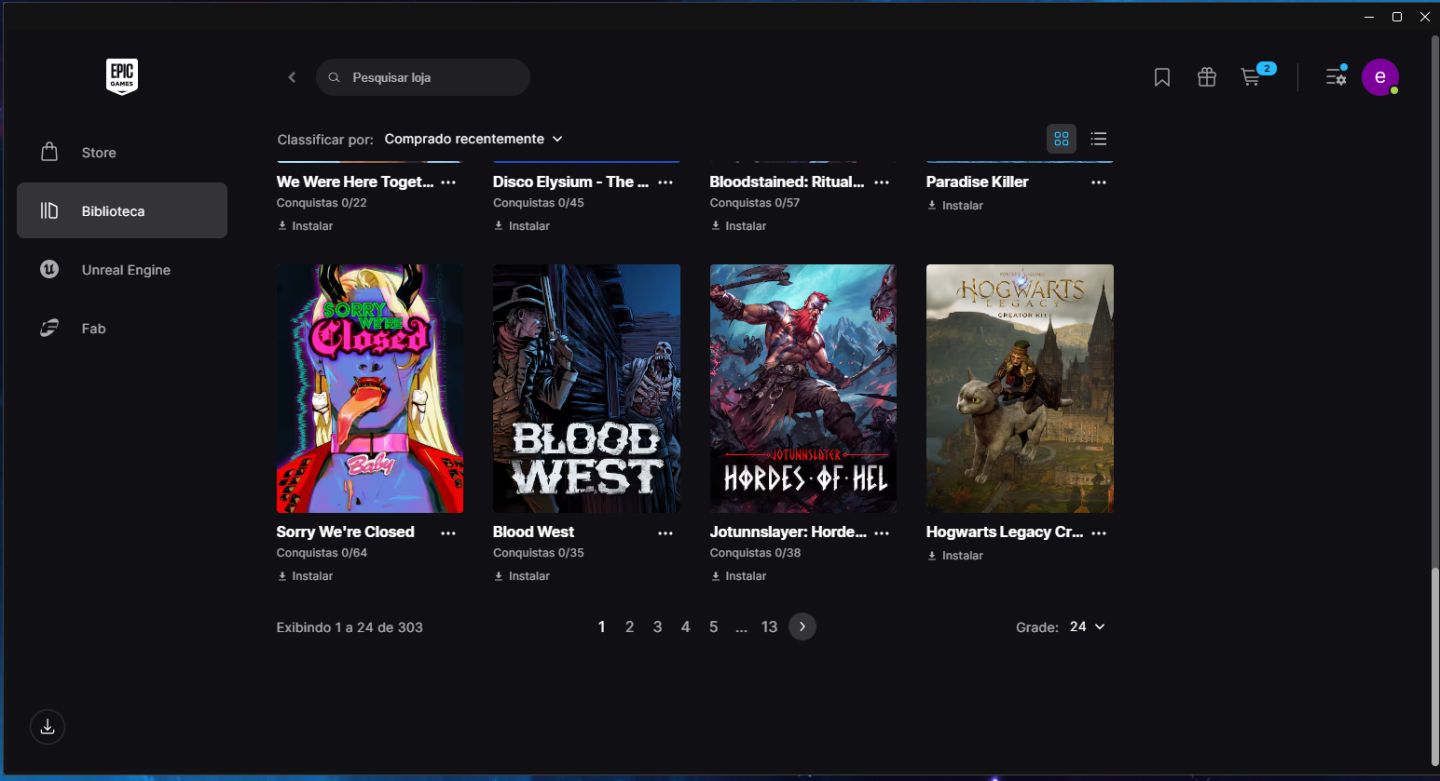The width and height of the screenshot is (1440, 781).
Task: Go back with the left arrow
Action: tap(292, 77)
